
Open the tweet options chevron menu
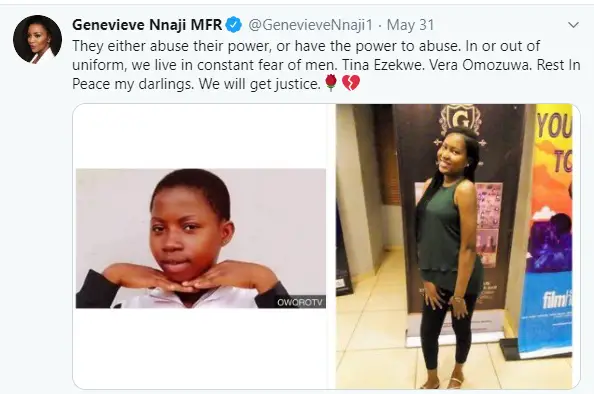[574, 25]
